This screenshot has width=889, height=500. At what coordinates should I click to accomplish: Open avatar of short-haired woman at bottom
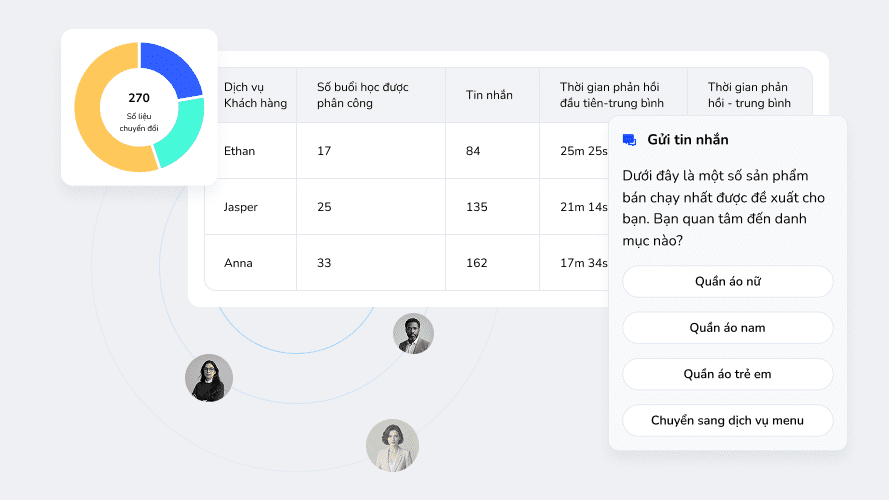(392, 445)
